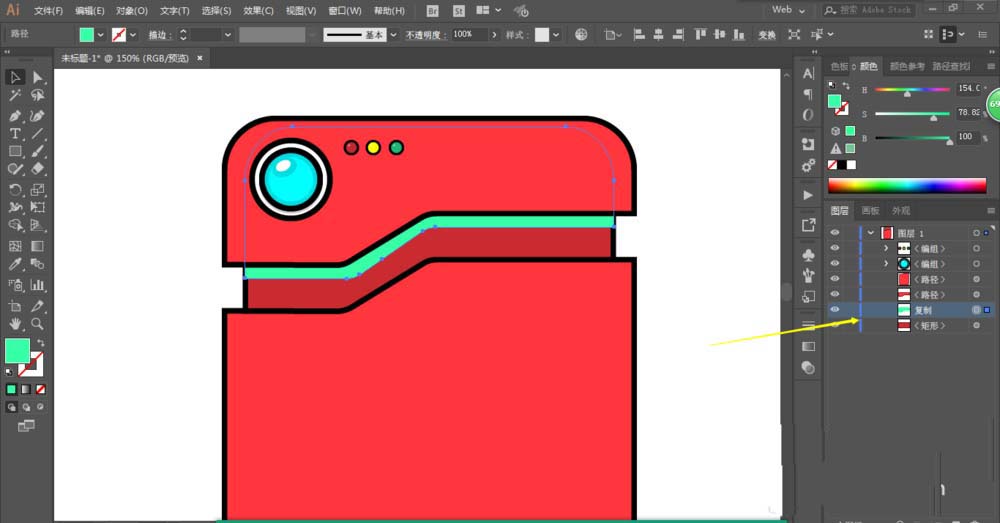This screenshot has height=523, width=1000.
Task: Open the 效果(C) menu
Action: click(x=258, y=11)
